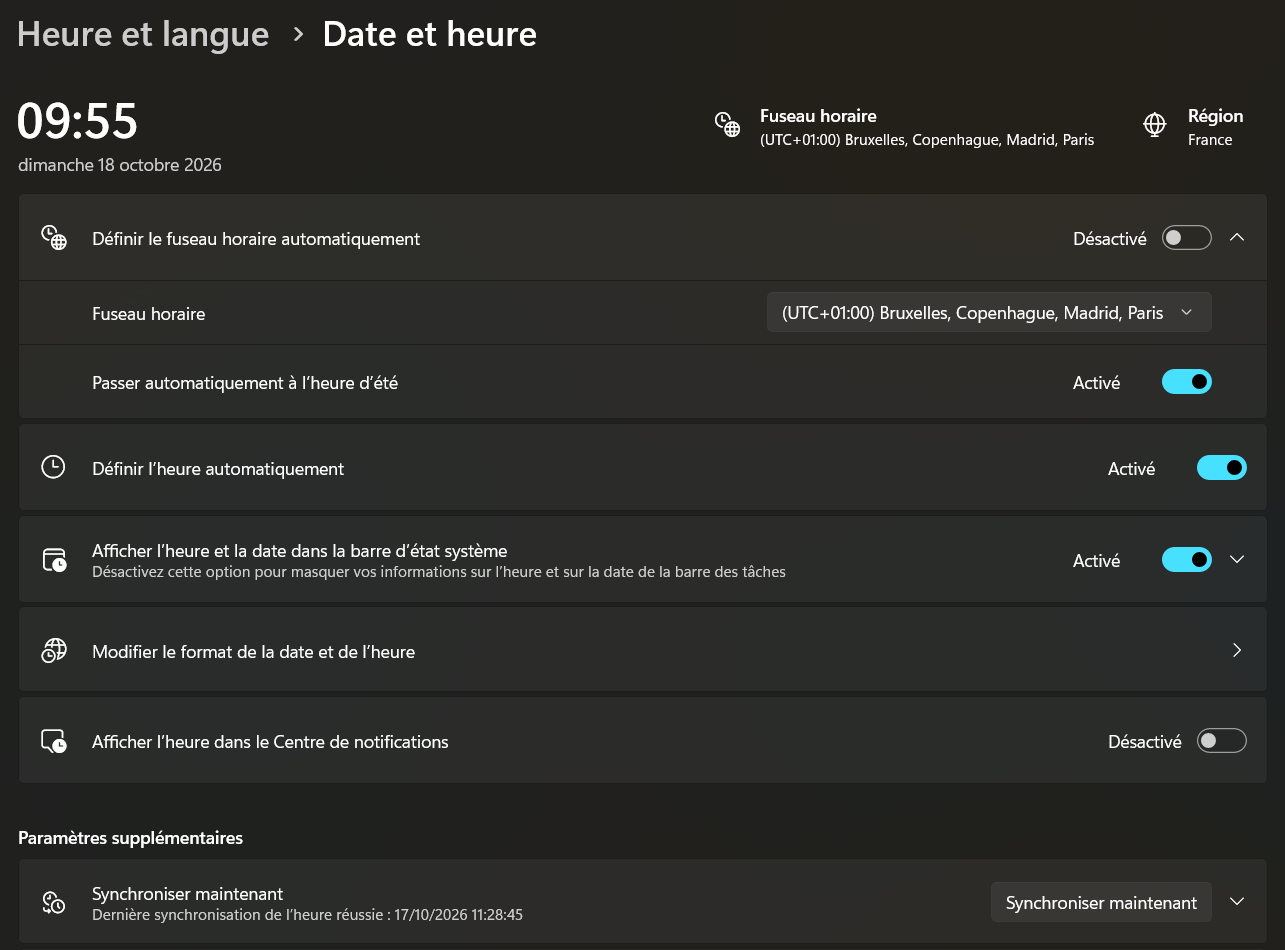Screen dimensions: 1285x950
Task: Click the Région globe icon in the header
Action: point(1155,125)
